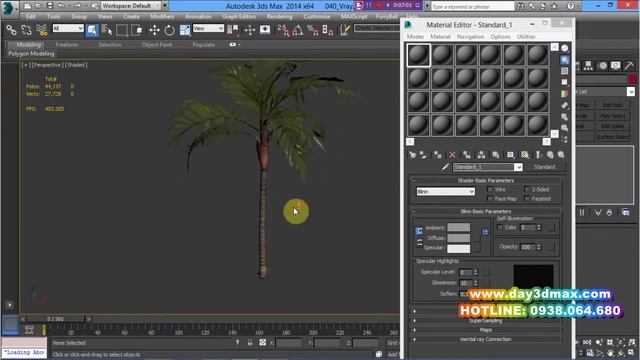640x360 pixels.
Task: Activate Select and Rotate tool
Action: tap(169, 30)
